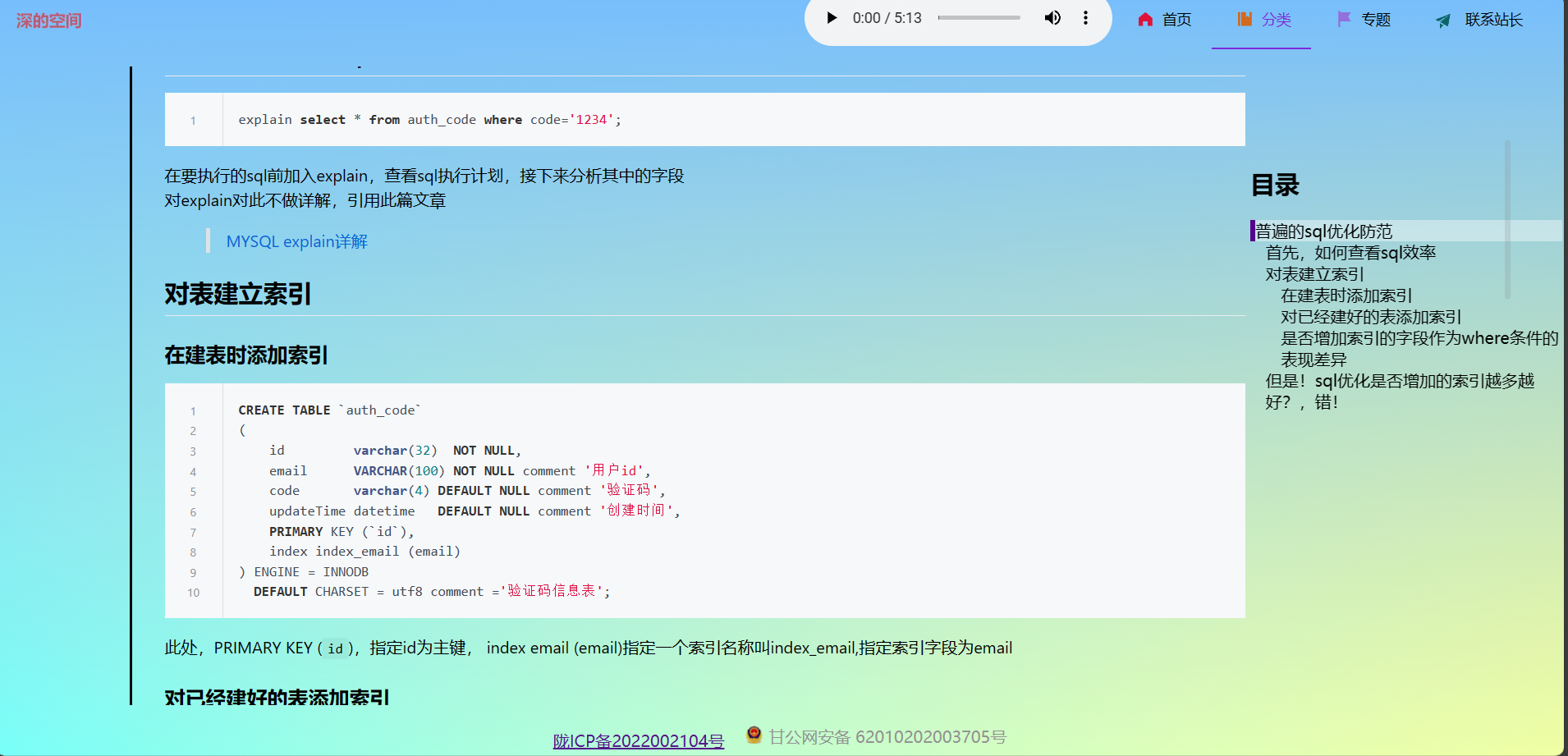Jump to 对表建立索引 in contents list
The height and width of the screenshot is (756, 1568).
pos(1314,274)
